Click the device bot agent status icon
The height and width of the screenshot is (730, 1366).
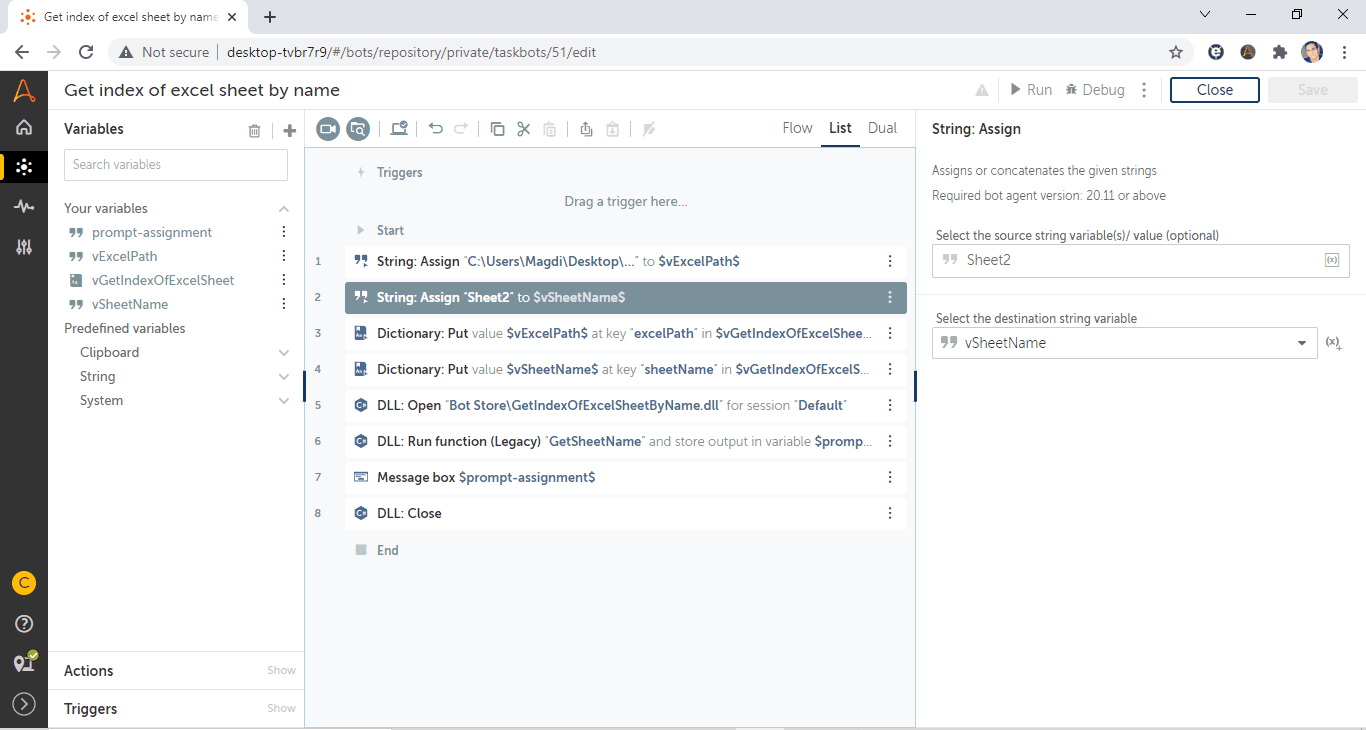[x=24, y=663]
